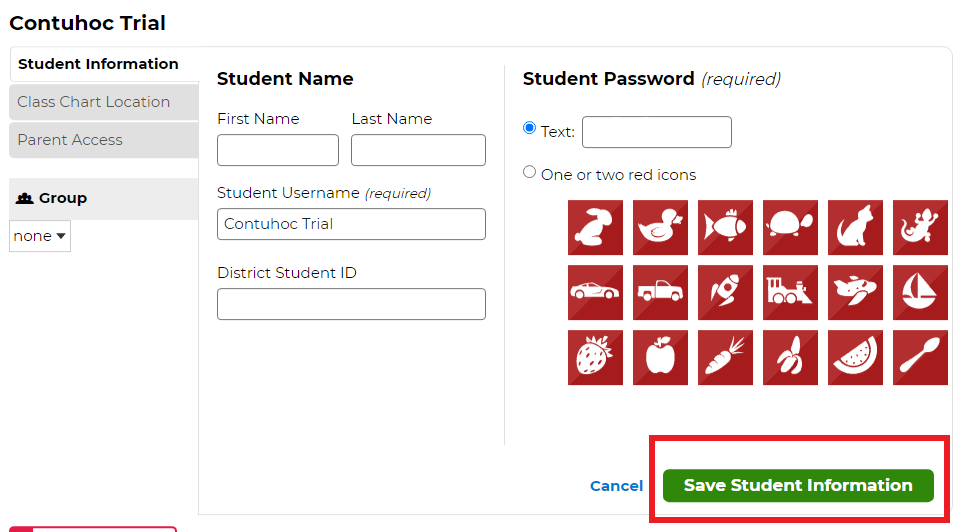Enable One or two red icons option
This screenshot has width=968, height=532.
coord(529,172)
